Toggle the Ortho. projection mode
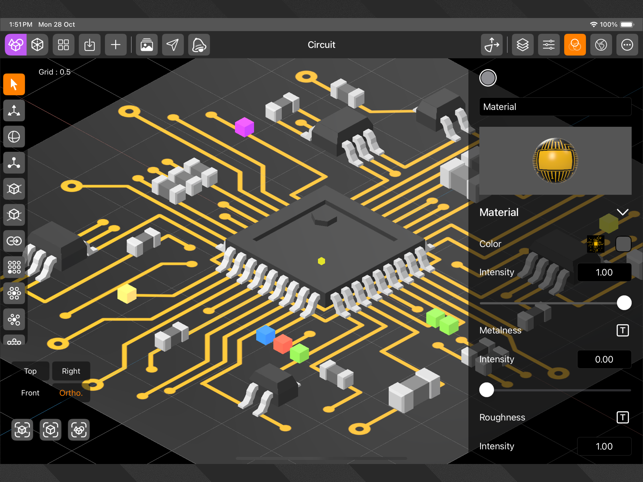Screen dimensions: 643x482 [71, 393]
